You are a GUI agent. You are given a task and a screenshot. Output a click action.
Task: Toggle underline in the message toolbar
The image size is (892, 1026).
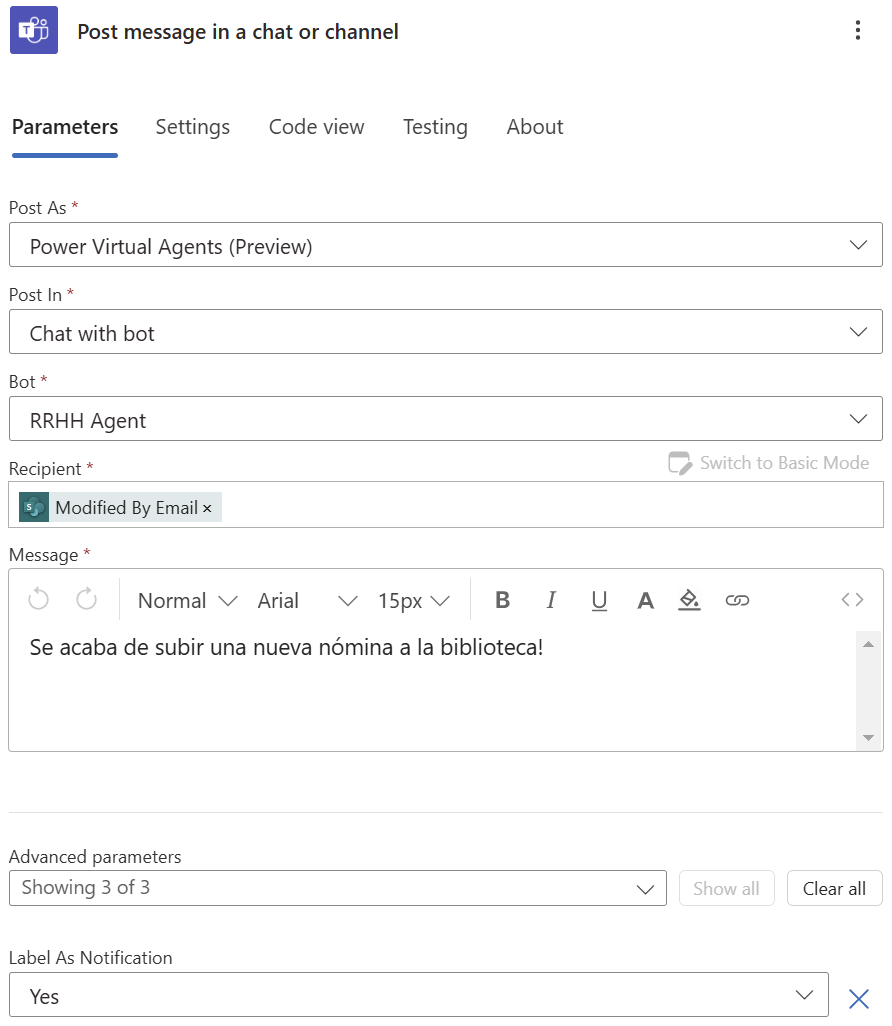pyautogui.click(x=597, y=599)
